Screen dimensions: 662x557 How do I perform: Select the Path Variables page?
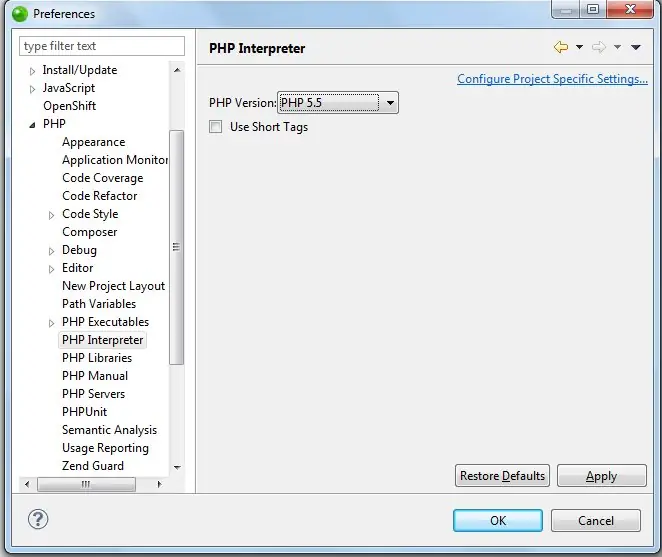(x=99, y=304)
